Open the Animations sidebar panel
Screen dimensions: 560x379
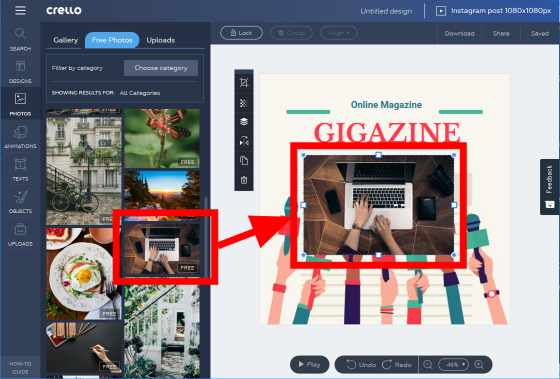tap(20, 137)
